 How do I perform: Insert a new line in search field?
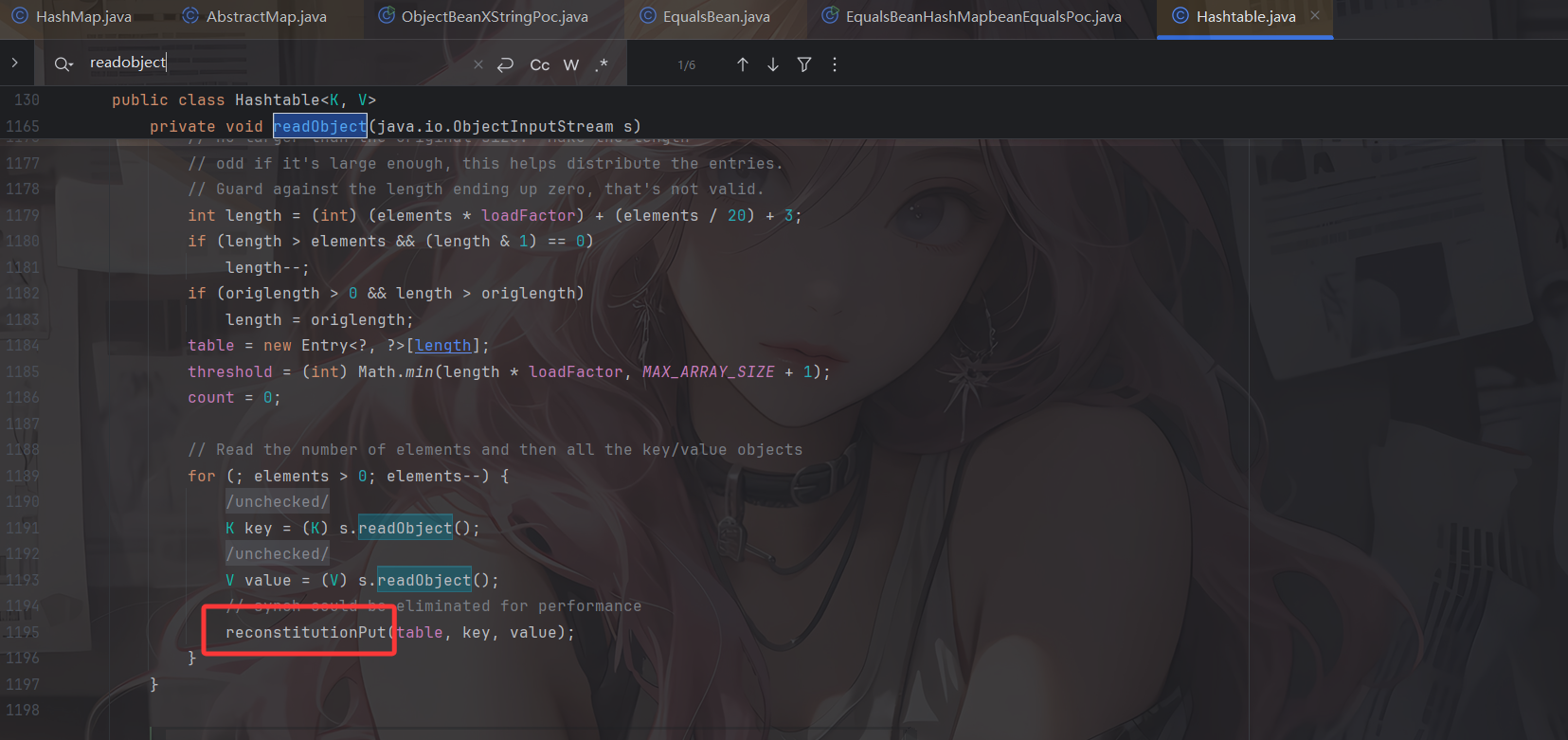(506, 64)
